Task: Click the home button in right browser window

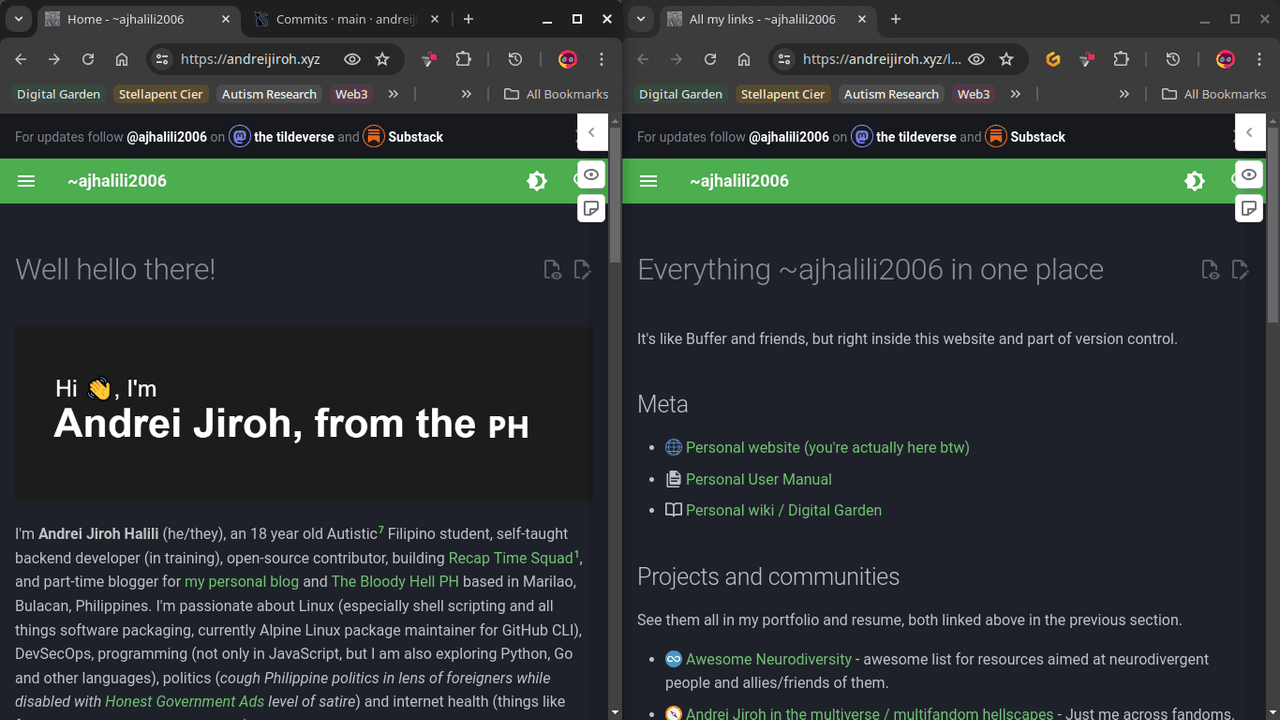Action: pos(744,60)
